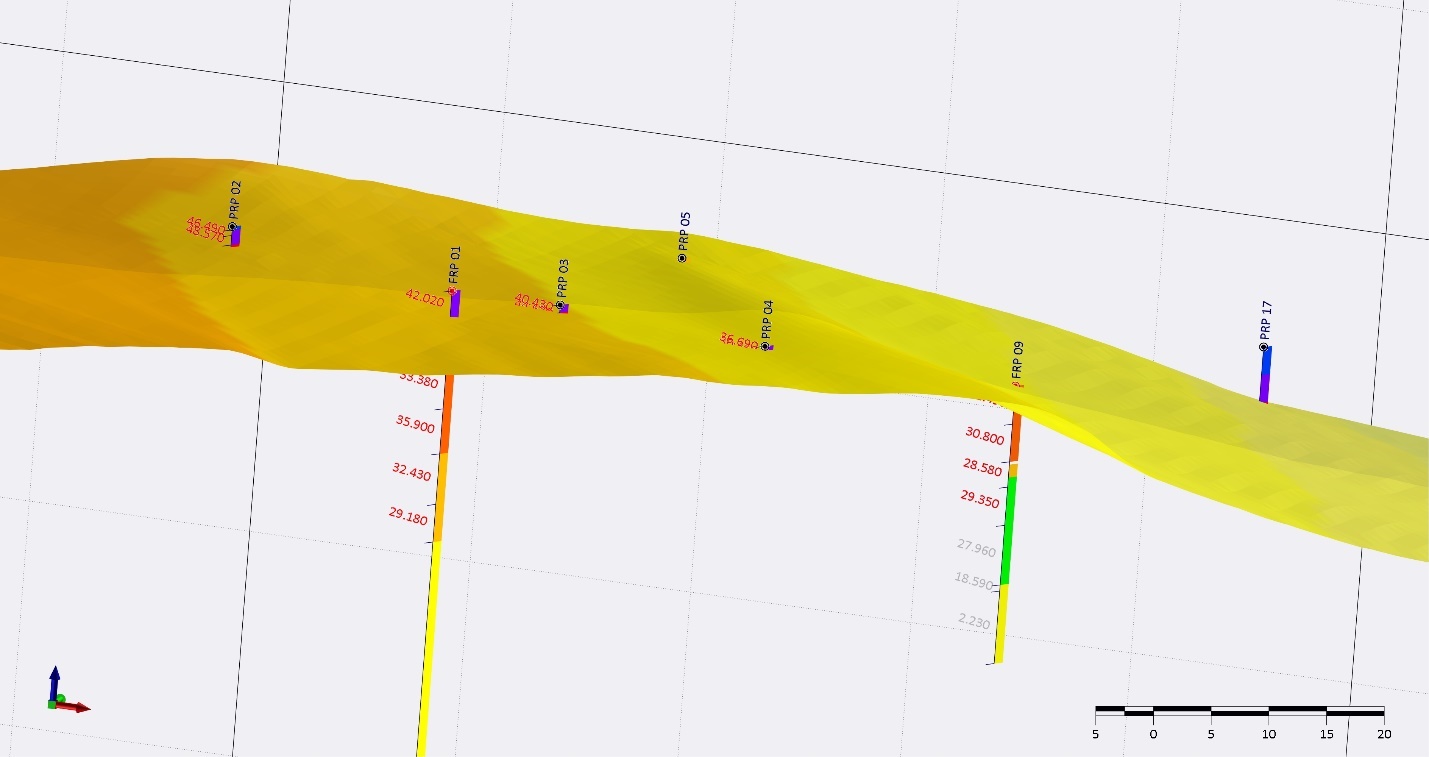
Task: Select the 29.180 depth value
Action: coord(407,517)
